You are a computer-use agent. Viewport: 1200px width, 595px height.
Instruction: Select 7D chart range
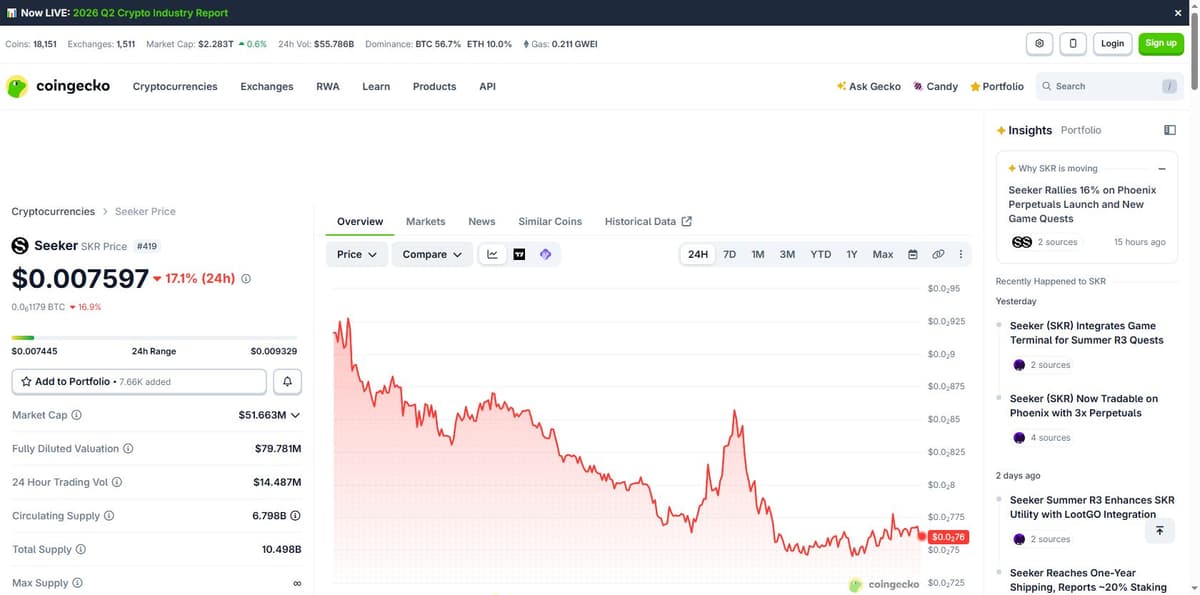(x=730, y=254)
